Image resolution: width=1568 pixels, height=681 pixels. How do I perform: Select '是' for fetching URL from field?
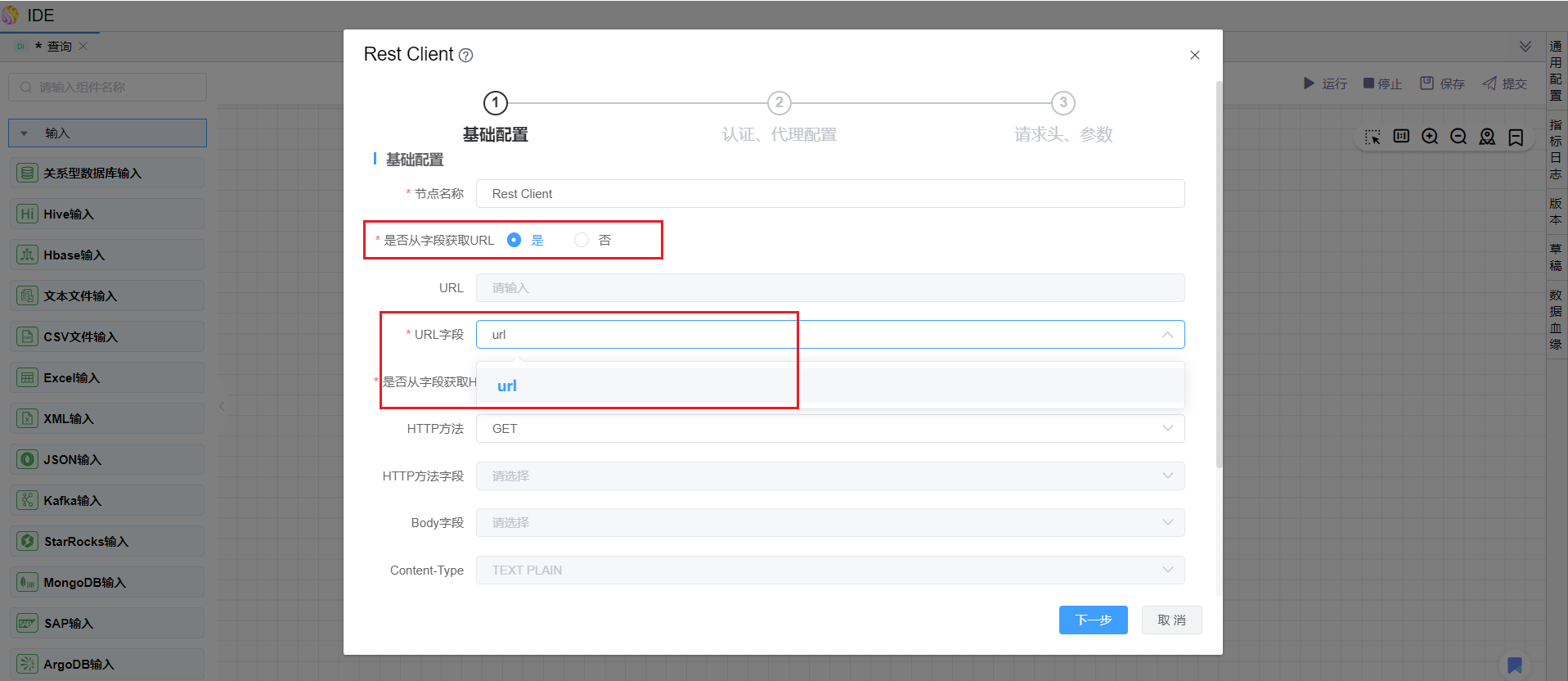point(514,240)
